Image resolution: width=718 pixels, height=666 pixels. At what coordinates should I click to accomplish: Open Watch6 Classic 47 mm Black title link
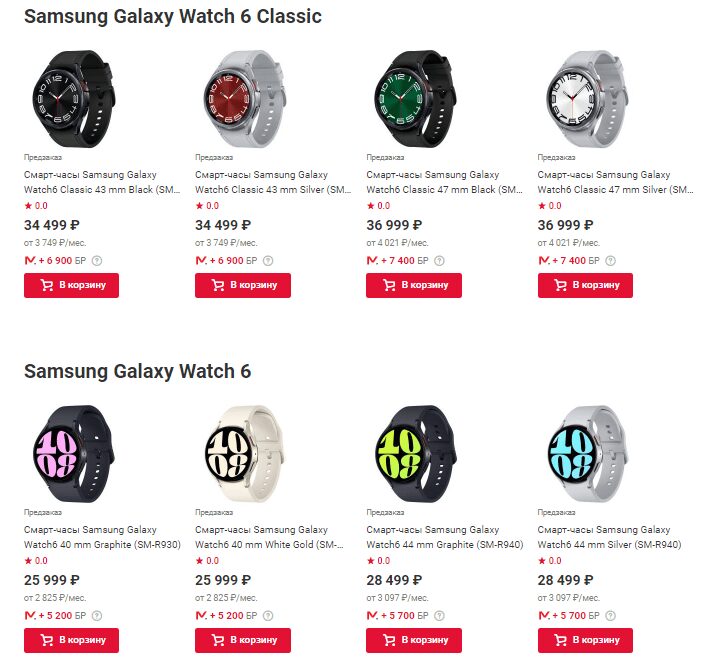click(443, 182)
